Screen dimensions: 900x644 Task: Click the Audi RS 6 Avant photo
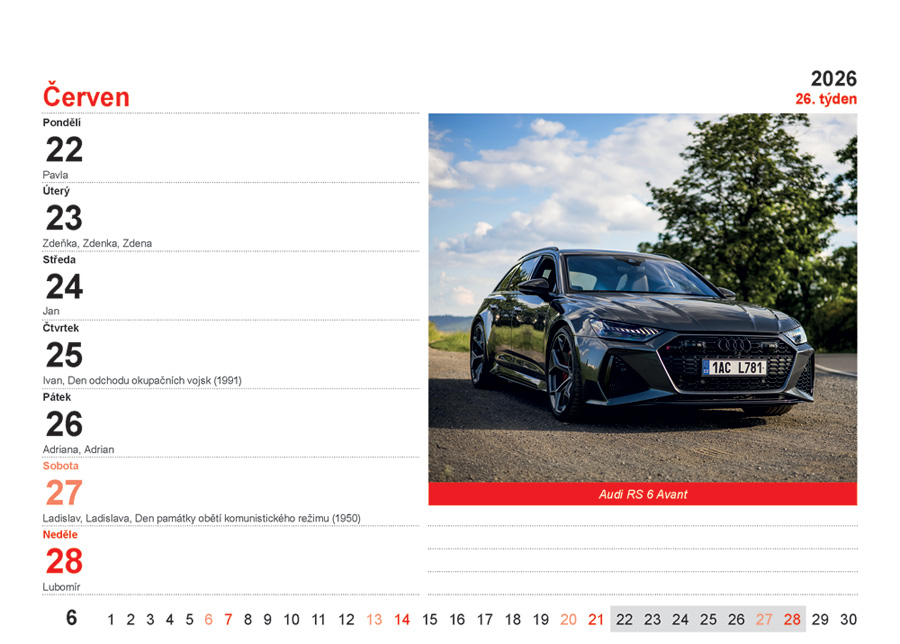[642, 297]
